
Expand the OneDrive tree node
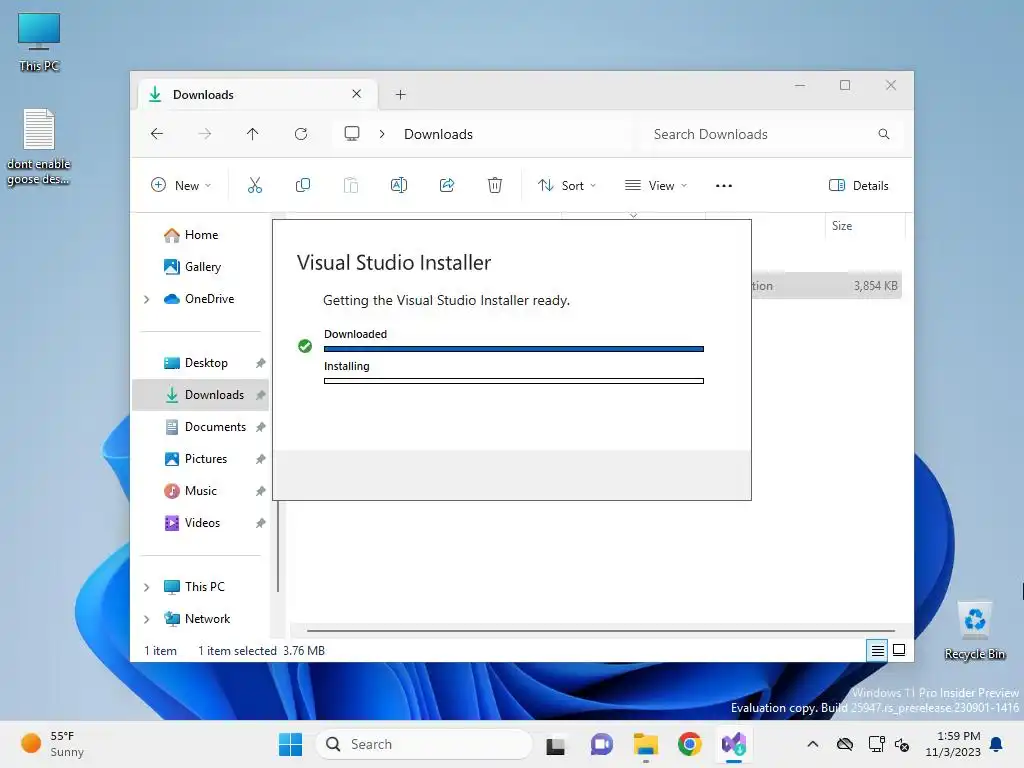[x=147, y=299]
